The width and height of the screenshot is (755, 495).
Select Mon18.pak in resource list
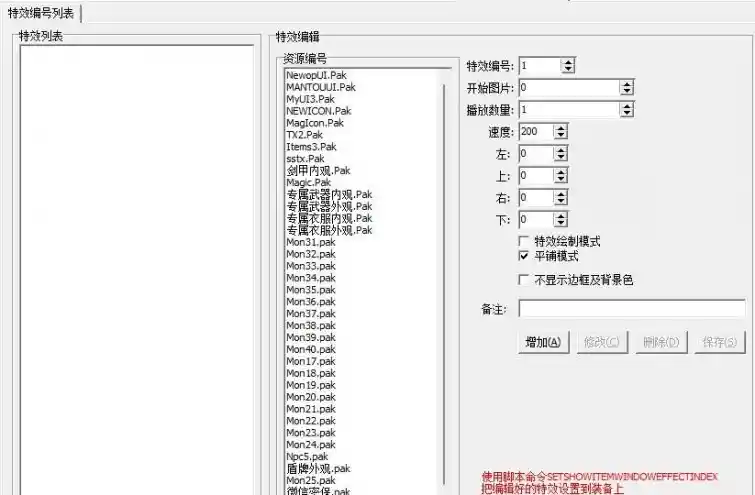pyautogui.click(x=311, y=373)
